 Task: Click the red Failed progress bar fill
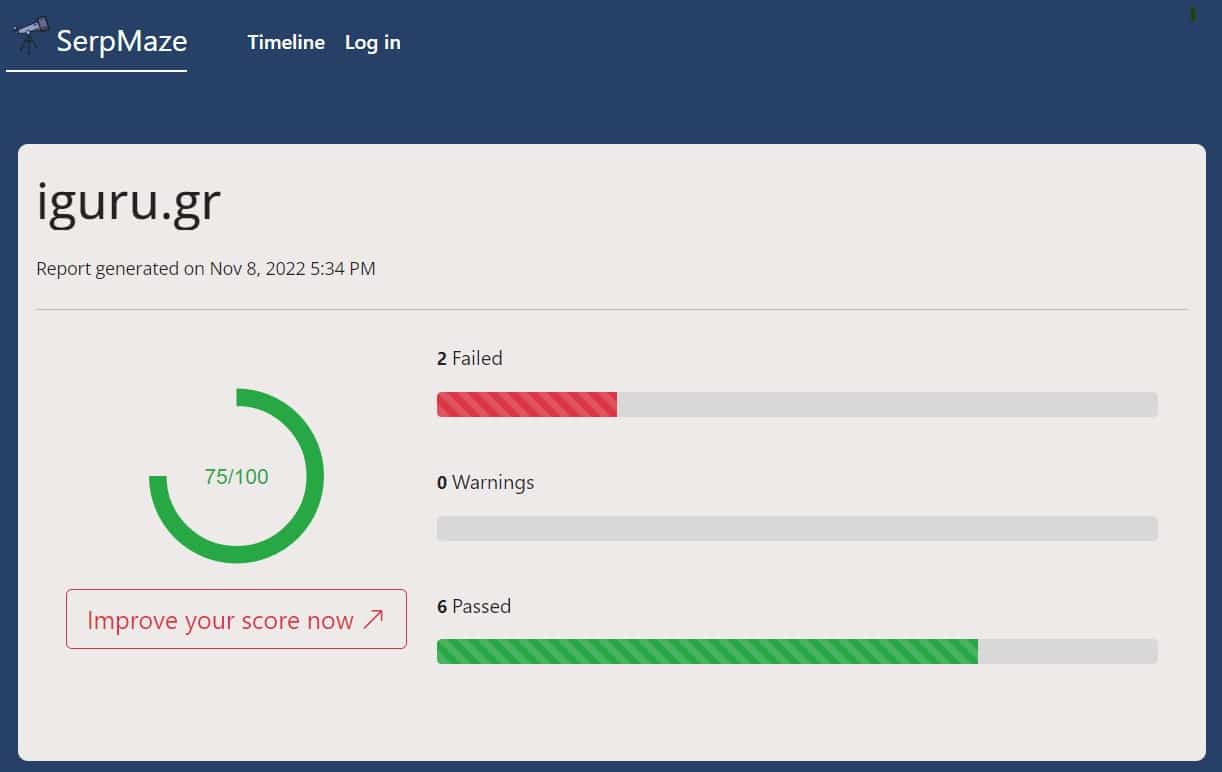pos(527,404)
